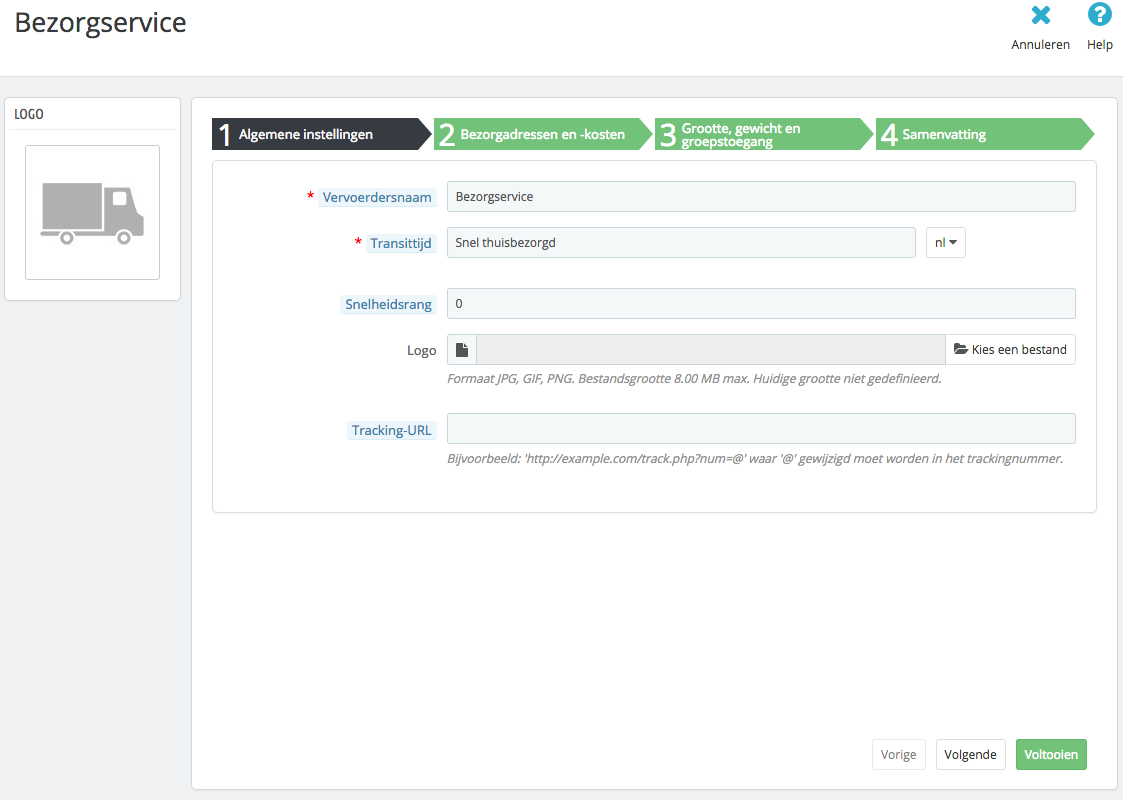Click the Snelheidsrang label

pyautogui.click(x=388, y=304)
